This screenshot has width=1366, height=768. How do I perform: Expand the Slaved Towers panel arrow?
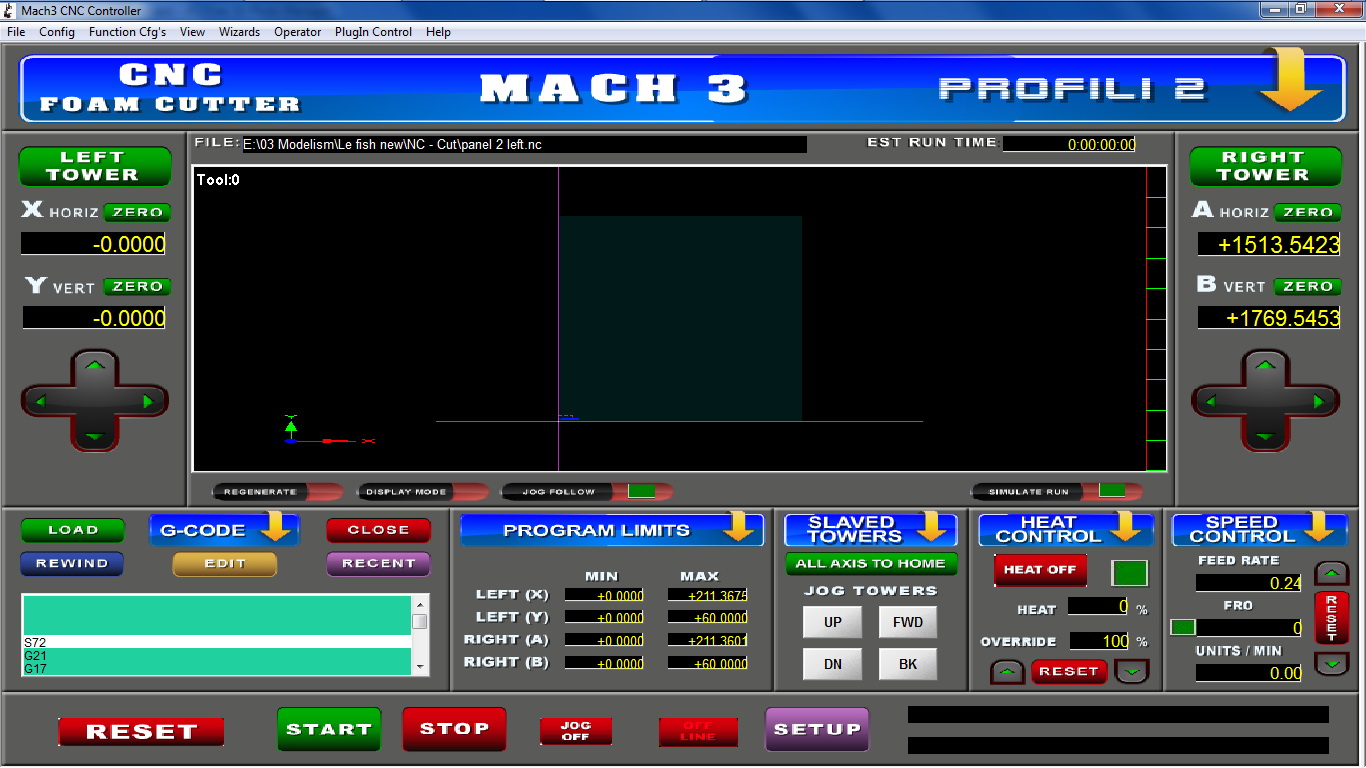point(931,529)
